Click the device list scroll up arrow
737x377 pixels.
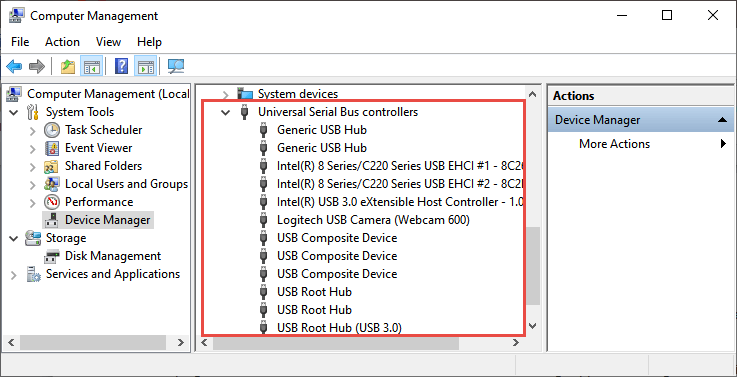click(533, 94)
